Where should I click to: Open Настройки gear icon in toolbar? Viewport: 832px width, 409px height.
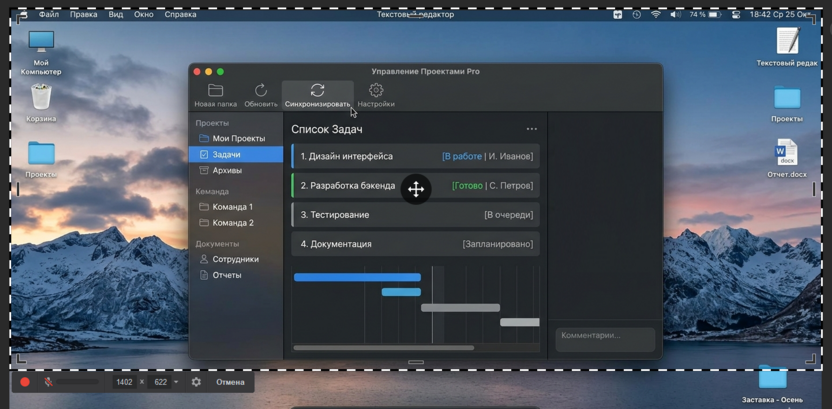376,90
